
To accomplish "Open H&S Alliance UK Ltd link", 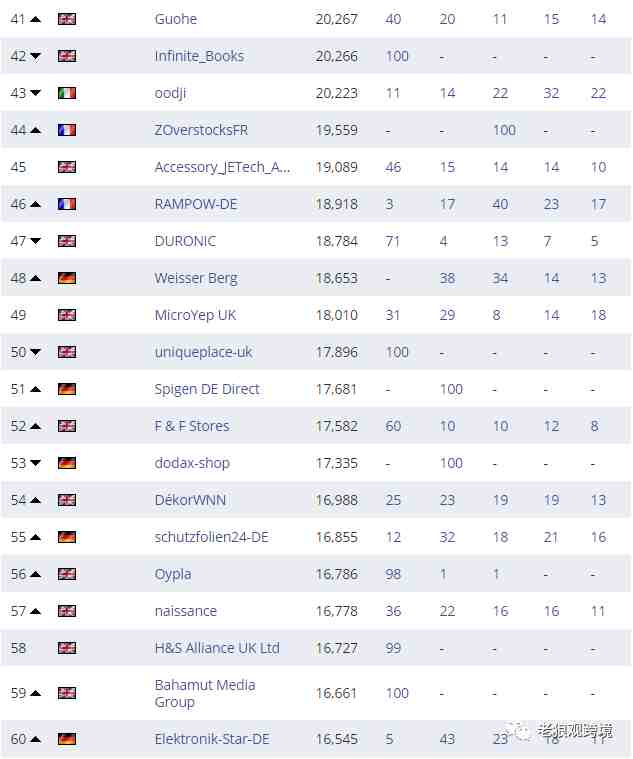I will (217, 648).
